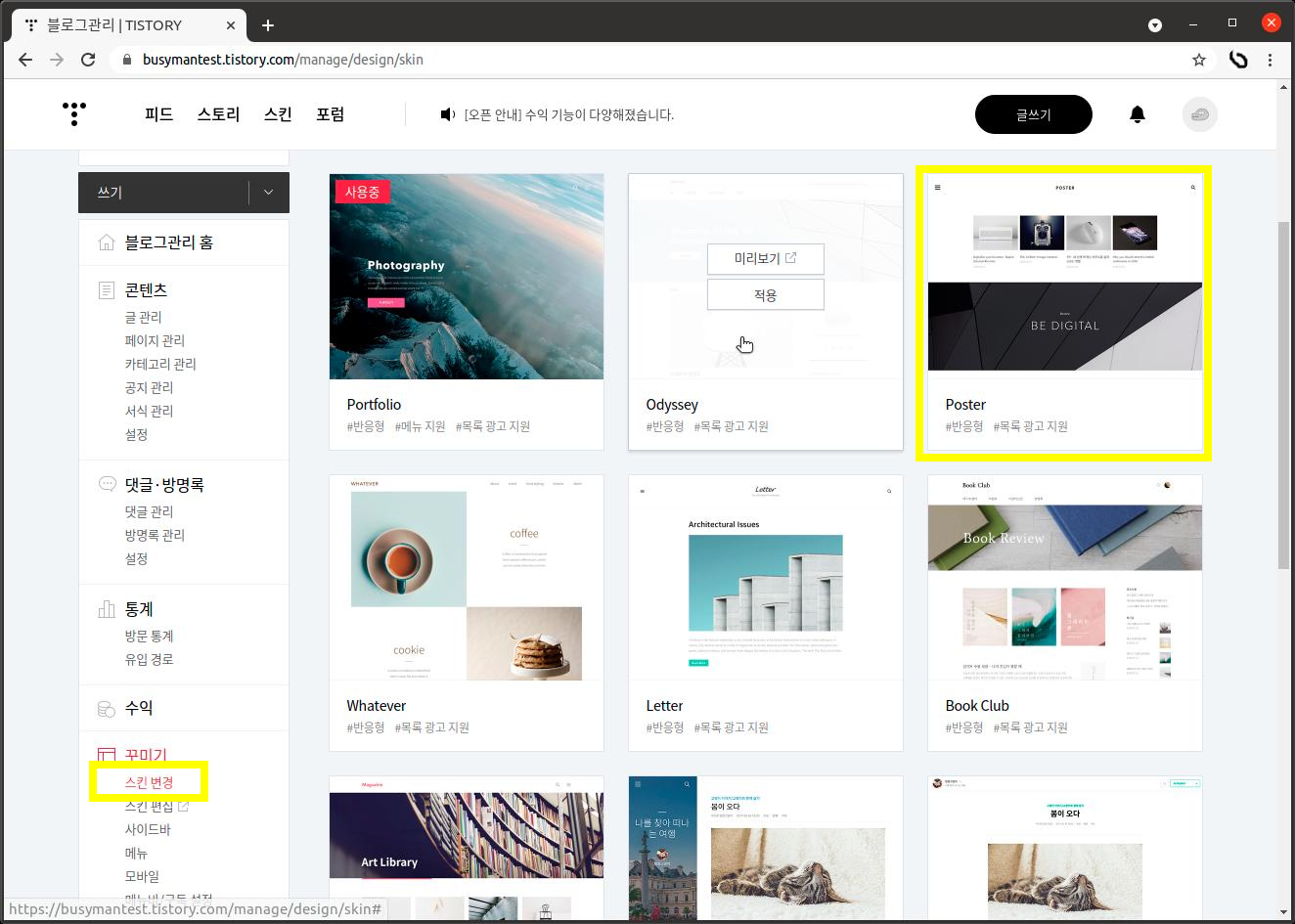Click the home icon beside 블로그관리 홈
This screenshot has width=1295, height=924.
(107, 242)
